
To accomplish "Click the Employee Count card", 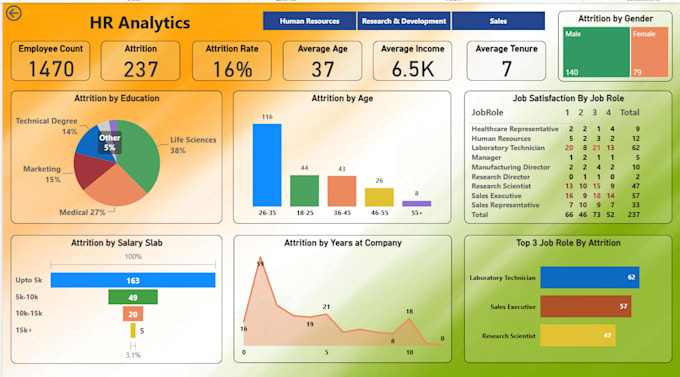I will (50, 61).
